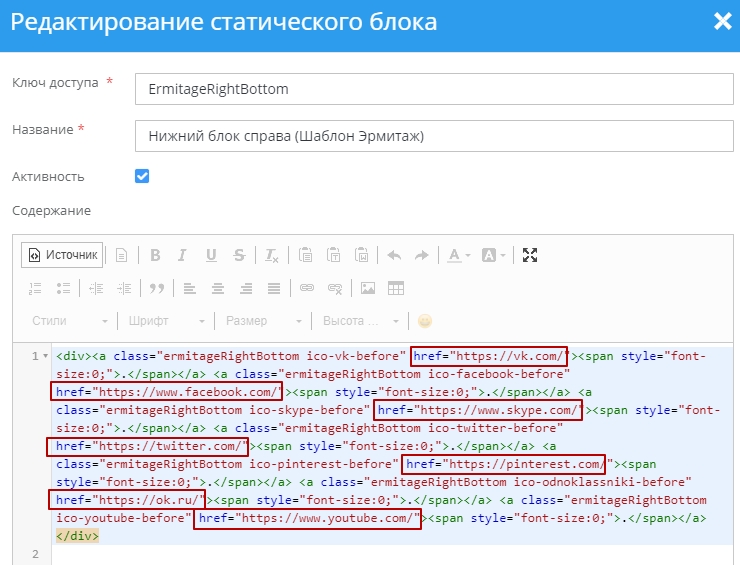740x565 pixels.
Task: Click the insert table icon
Action: (396, 288)
